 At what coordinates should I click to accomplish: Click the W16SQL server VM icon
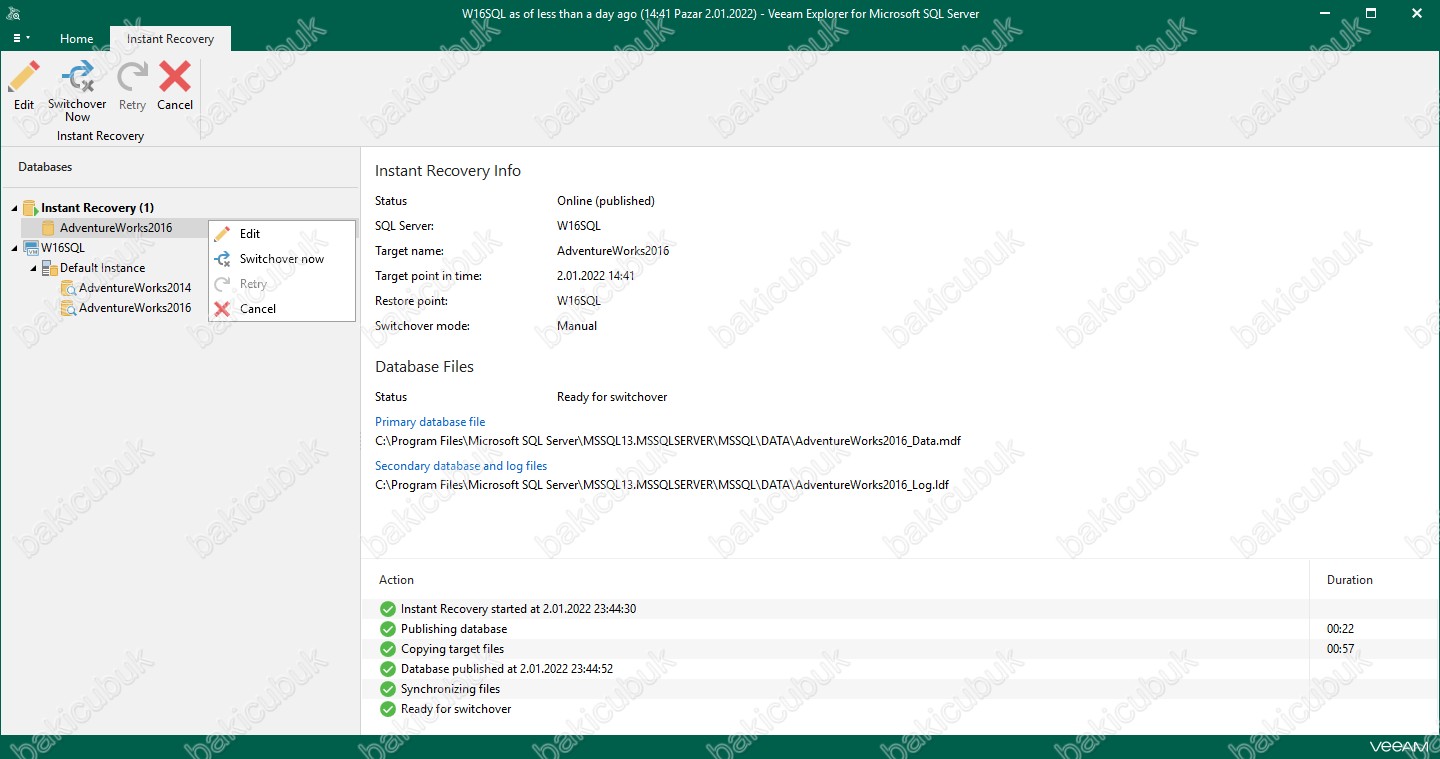click(x=30, y=248)
